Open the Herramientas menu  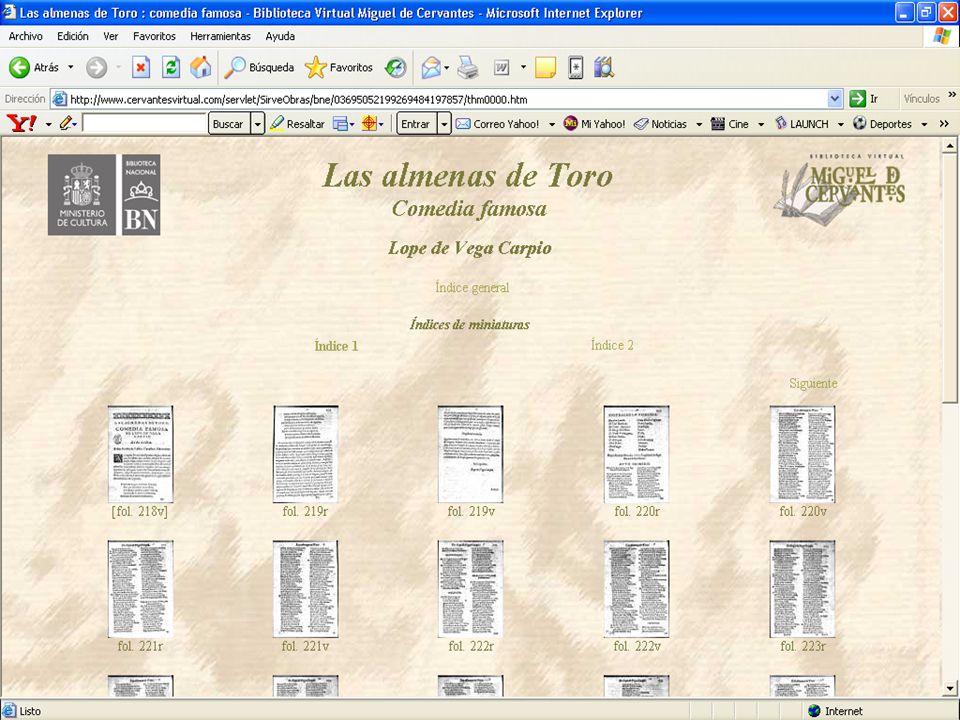click(220, 36)
